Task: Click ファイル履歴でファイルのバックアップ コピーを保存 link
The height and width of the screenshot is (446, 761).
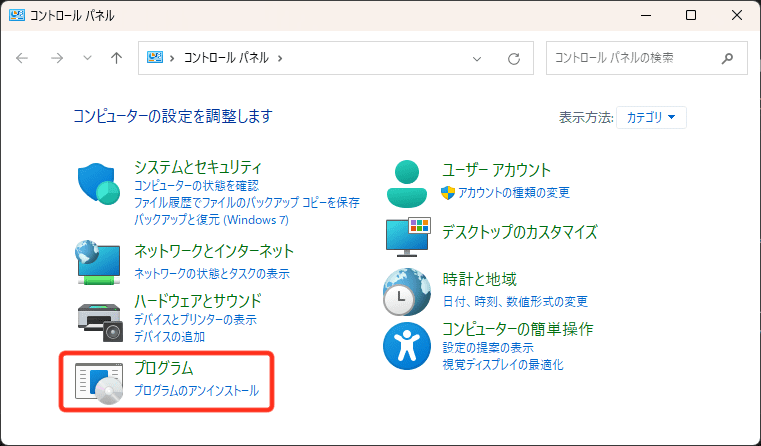Action: pyautogui.click(x=247, y=202)
